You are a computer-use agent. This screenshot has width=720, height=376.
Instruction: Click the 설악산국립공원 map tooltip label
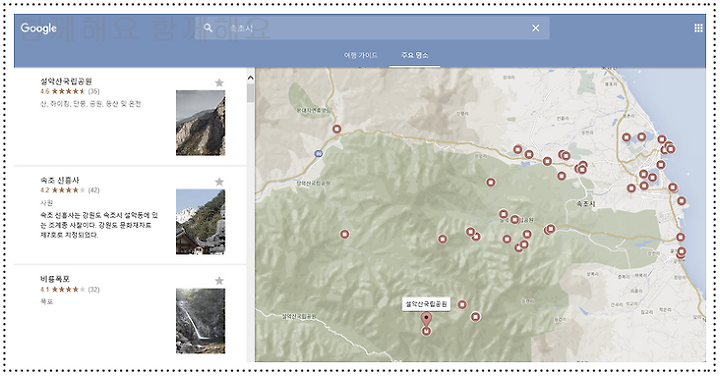click(x=426, y=304)
